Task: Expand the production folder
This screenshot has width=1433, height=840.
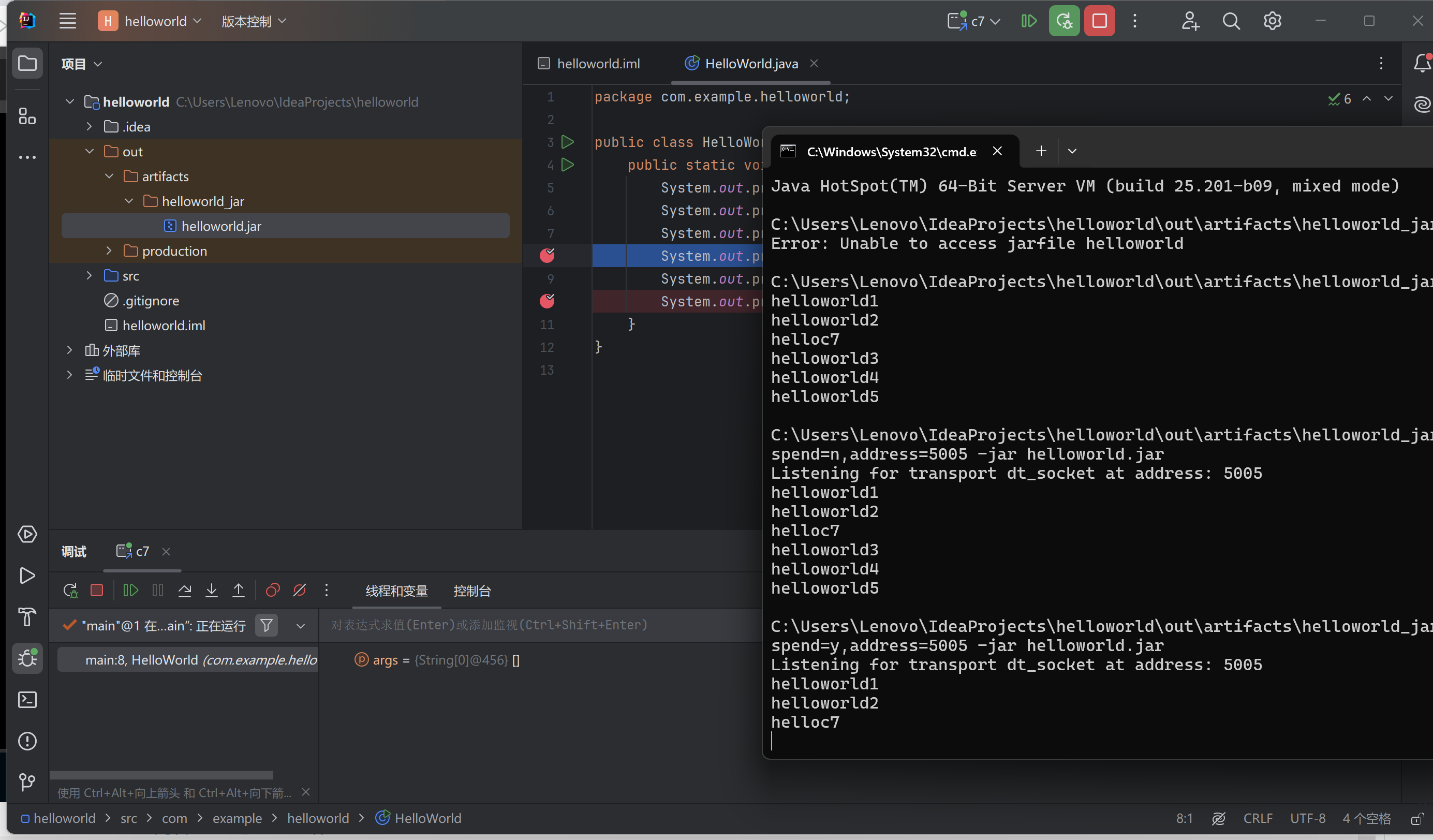Action: click(x=109, y=251)
